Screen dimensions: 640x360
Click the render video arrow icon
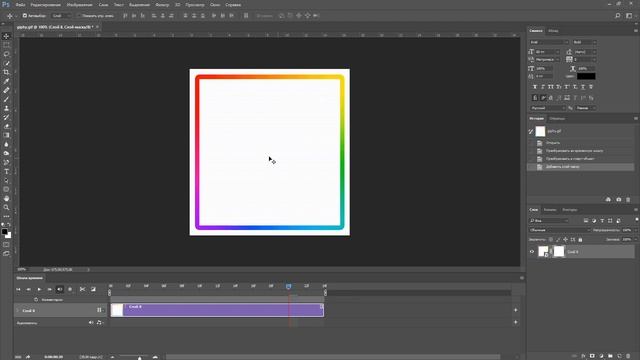[x=28, y=357]
